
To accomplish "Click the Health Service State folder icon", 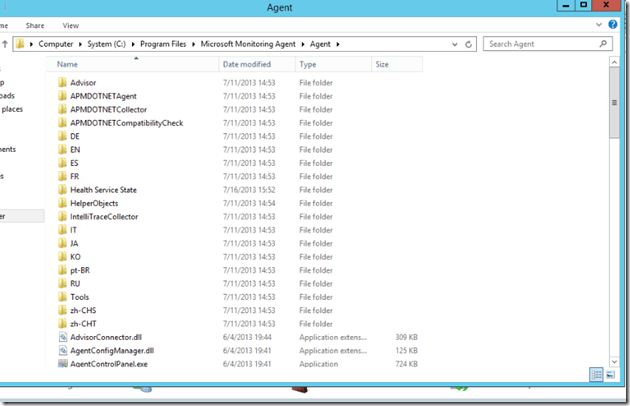I will [62, 189].
